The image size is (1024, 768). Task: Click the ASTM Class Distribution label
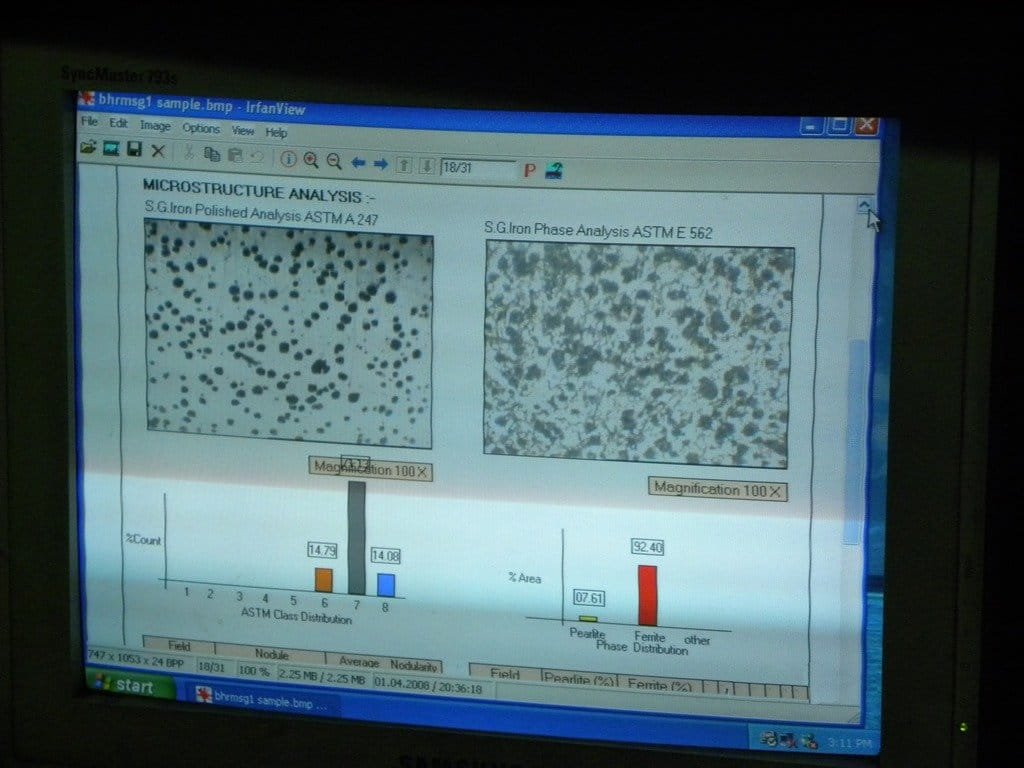click(296, 615)
